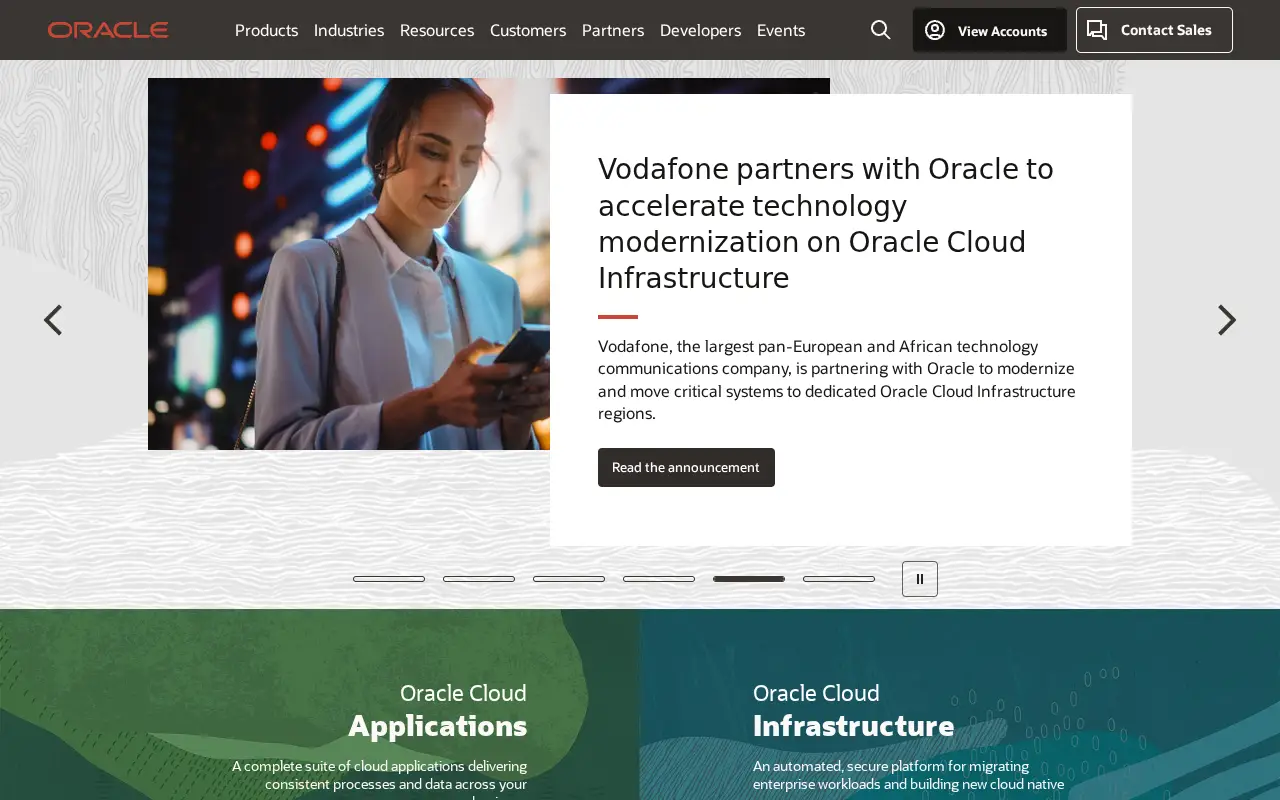
Task: Open the Resources menu
Action: click(437, 30)
